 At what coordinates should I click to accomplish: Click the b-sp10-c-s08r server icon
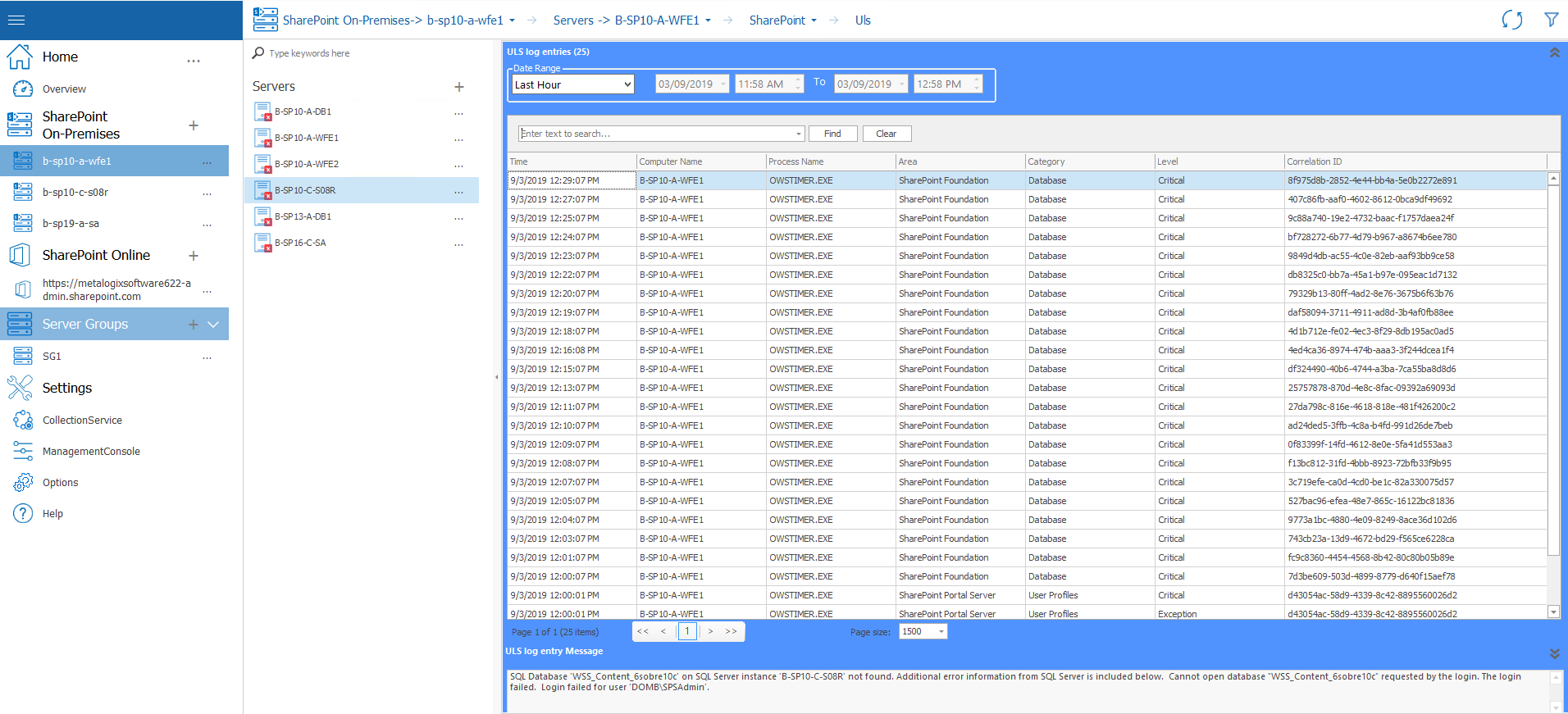coord(23,192)
